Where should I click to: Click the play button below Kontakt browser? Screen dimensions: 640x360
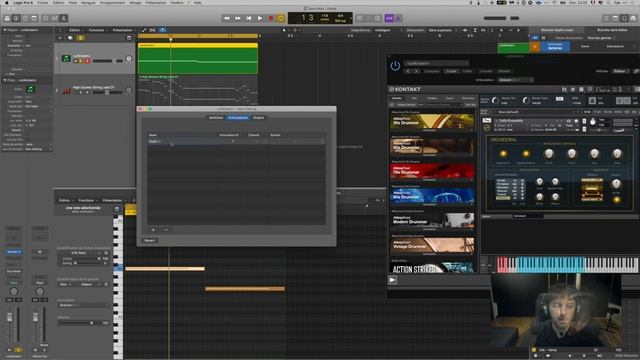[x=392, y=280]
